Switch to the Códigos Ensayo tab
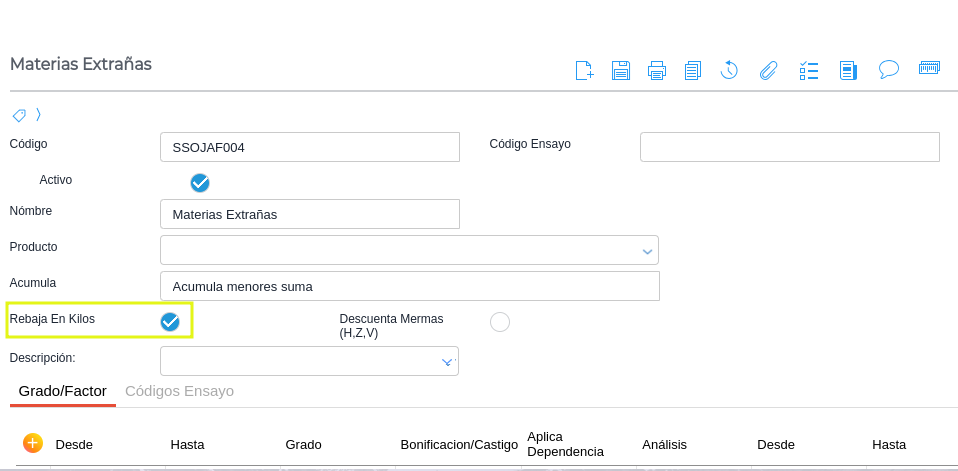The width and height of the screenshot is (958, 471). point(179,391)
